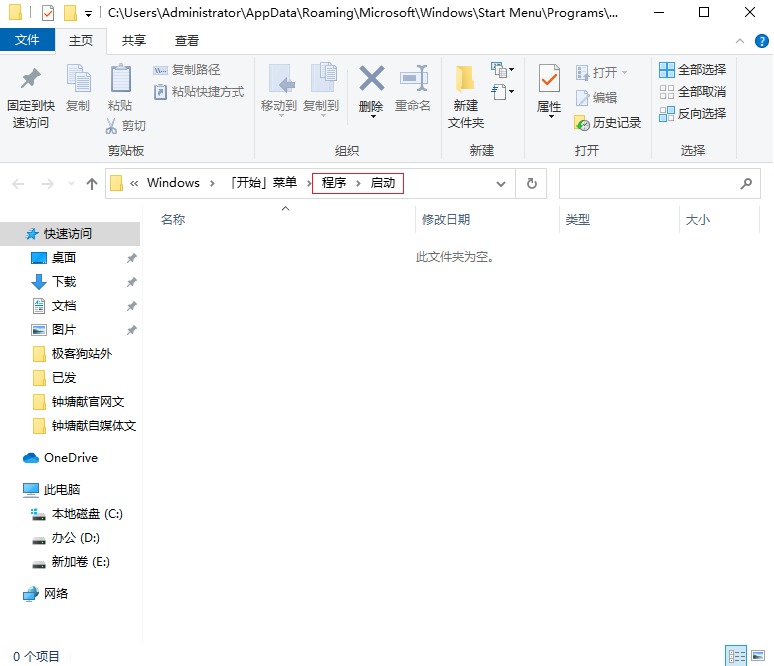Screen dimensions: 774x666
Task: Click the search input box
Action: [x=648, y=184]
